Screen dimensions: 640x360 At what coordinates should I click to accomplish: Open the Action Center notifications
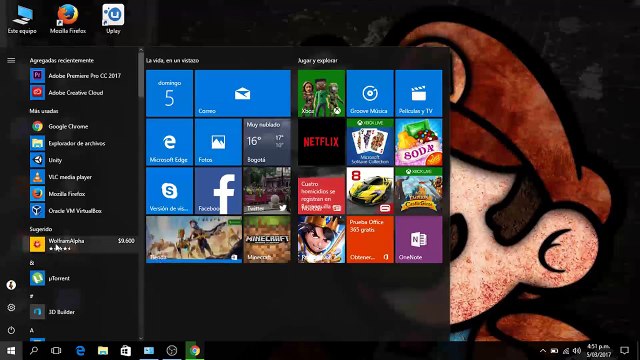click(624, 351)
